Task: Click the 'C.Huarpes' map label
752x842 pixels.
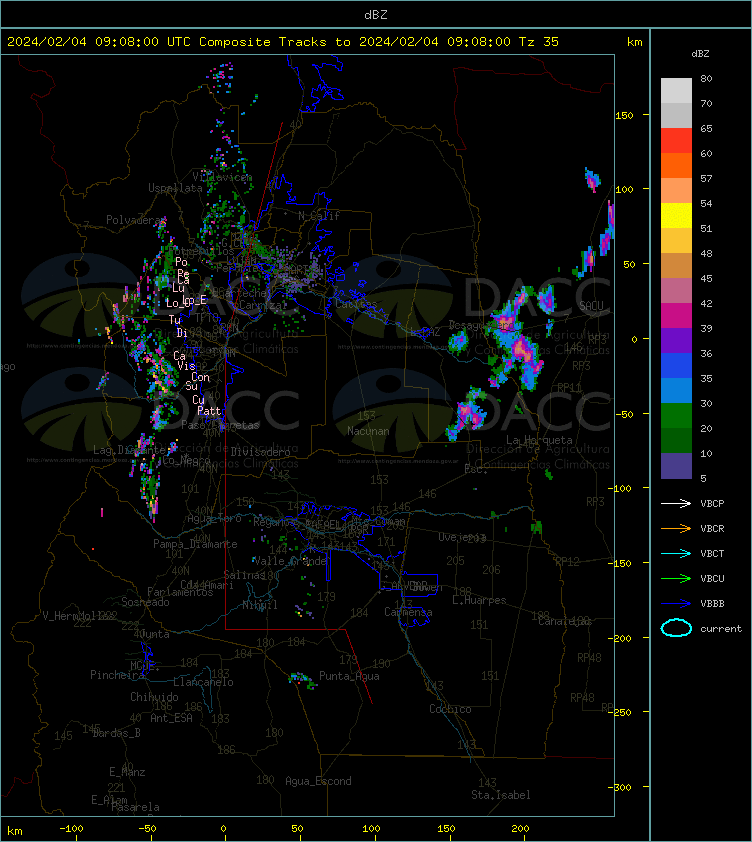Action: [x=479, y=600]
